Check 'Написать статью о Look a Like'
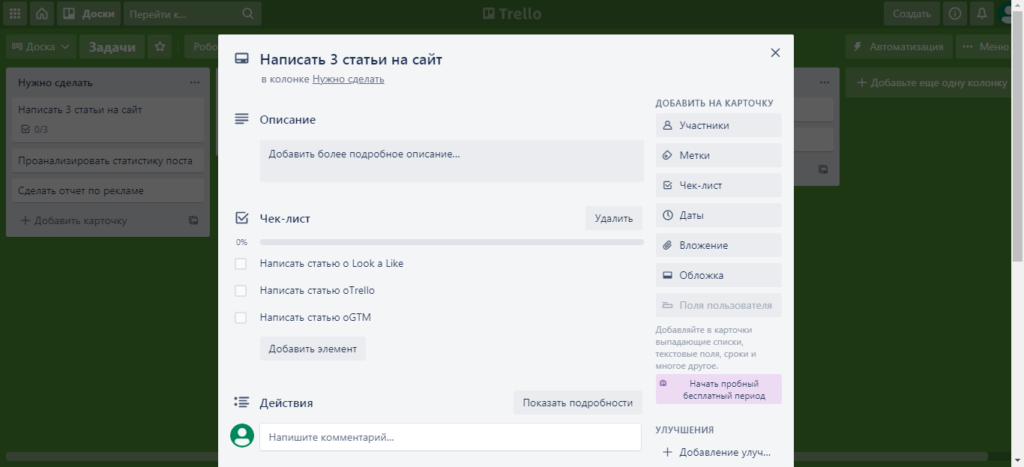Image resolution: width=1024 pixels, height=467 pixels. point(240,263)
